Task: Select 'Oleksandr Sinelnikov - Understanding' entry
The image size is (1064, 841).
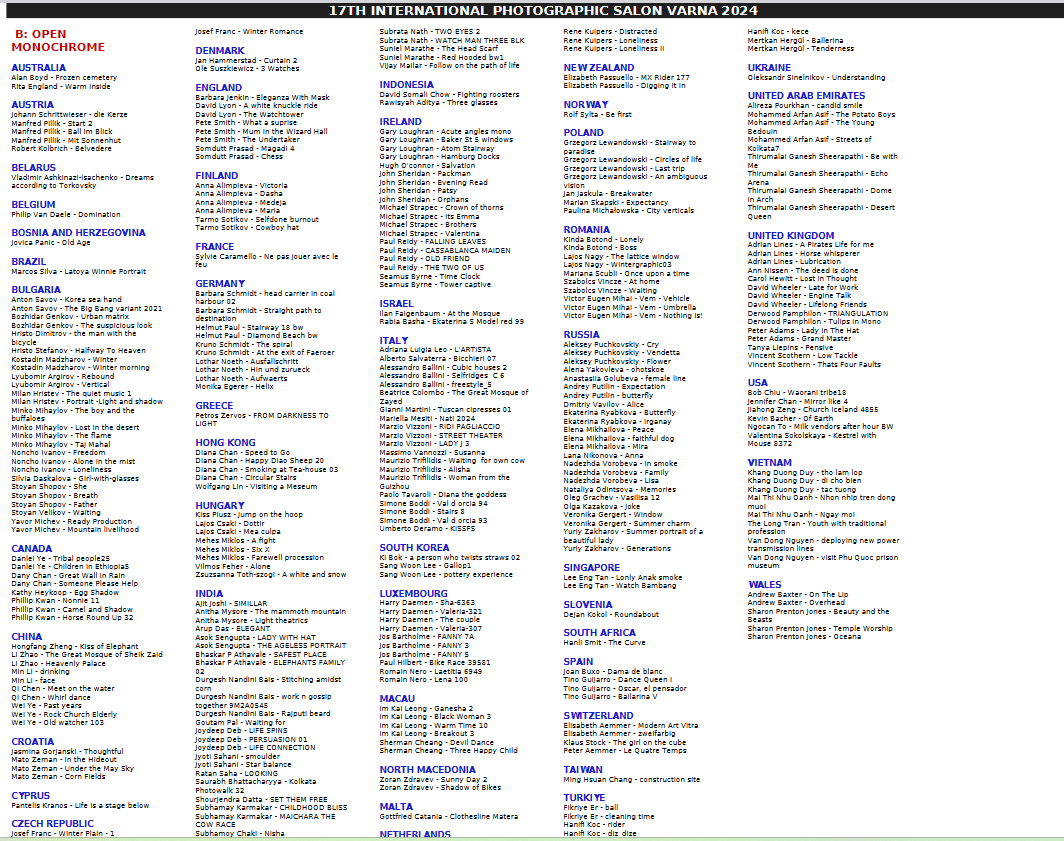Action: coord(816,77)
